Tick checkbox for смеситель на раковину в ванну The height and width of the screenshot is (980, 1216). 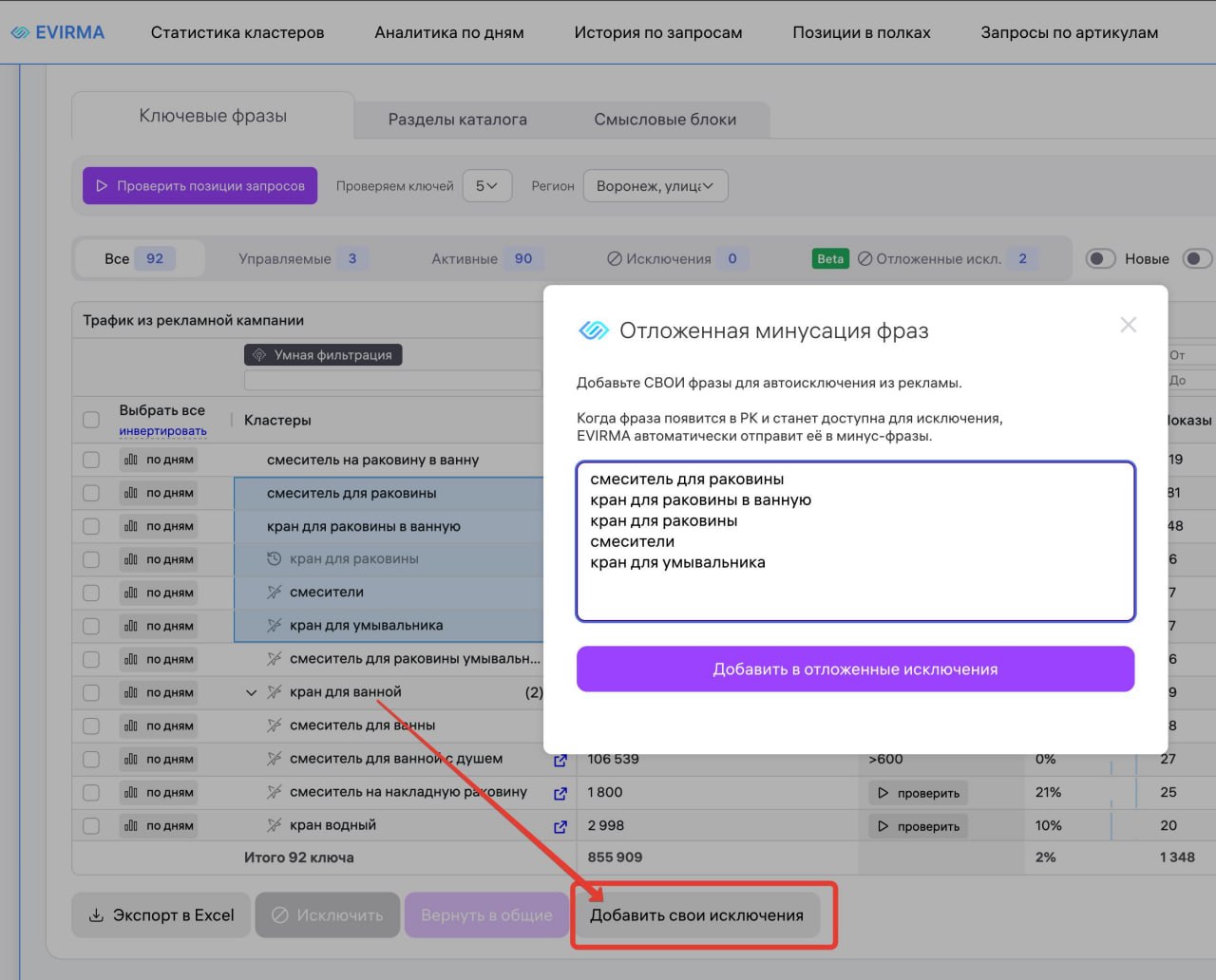(91, 460)
